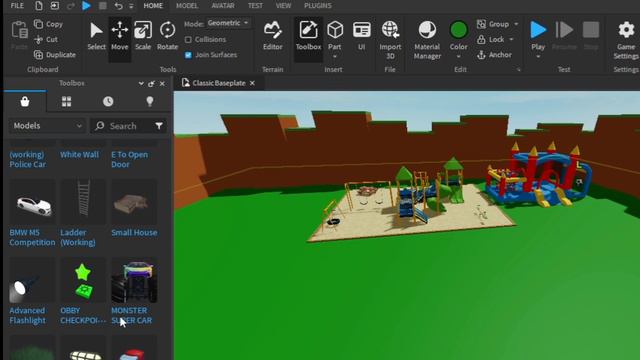The width and height of the screenshot is (640, 360).
Task: Click the quick-access blue Play arrow
Action: click(86, 6)
